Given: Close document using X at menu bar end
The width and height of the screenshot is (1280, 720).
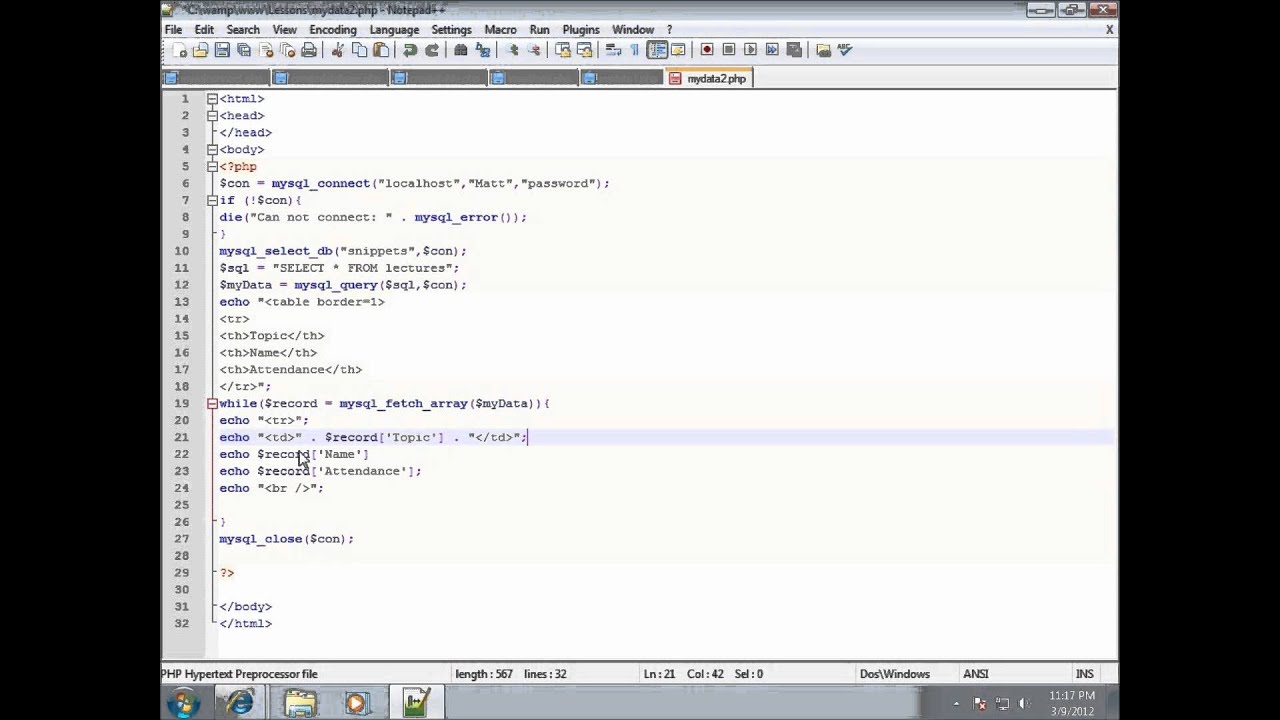Looking at the screenshot, I should tap(1109, 30).
